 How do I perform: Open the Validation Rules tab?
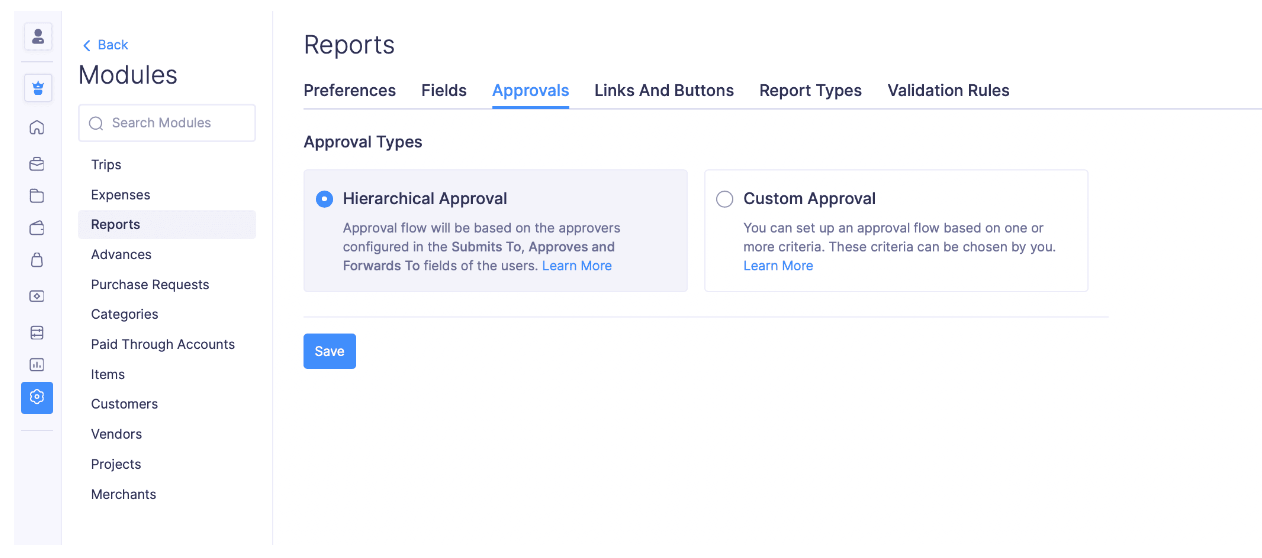coord(948,90)
